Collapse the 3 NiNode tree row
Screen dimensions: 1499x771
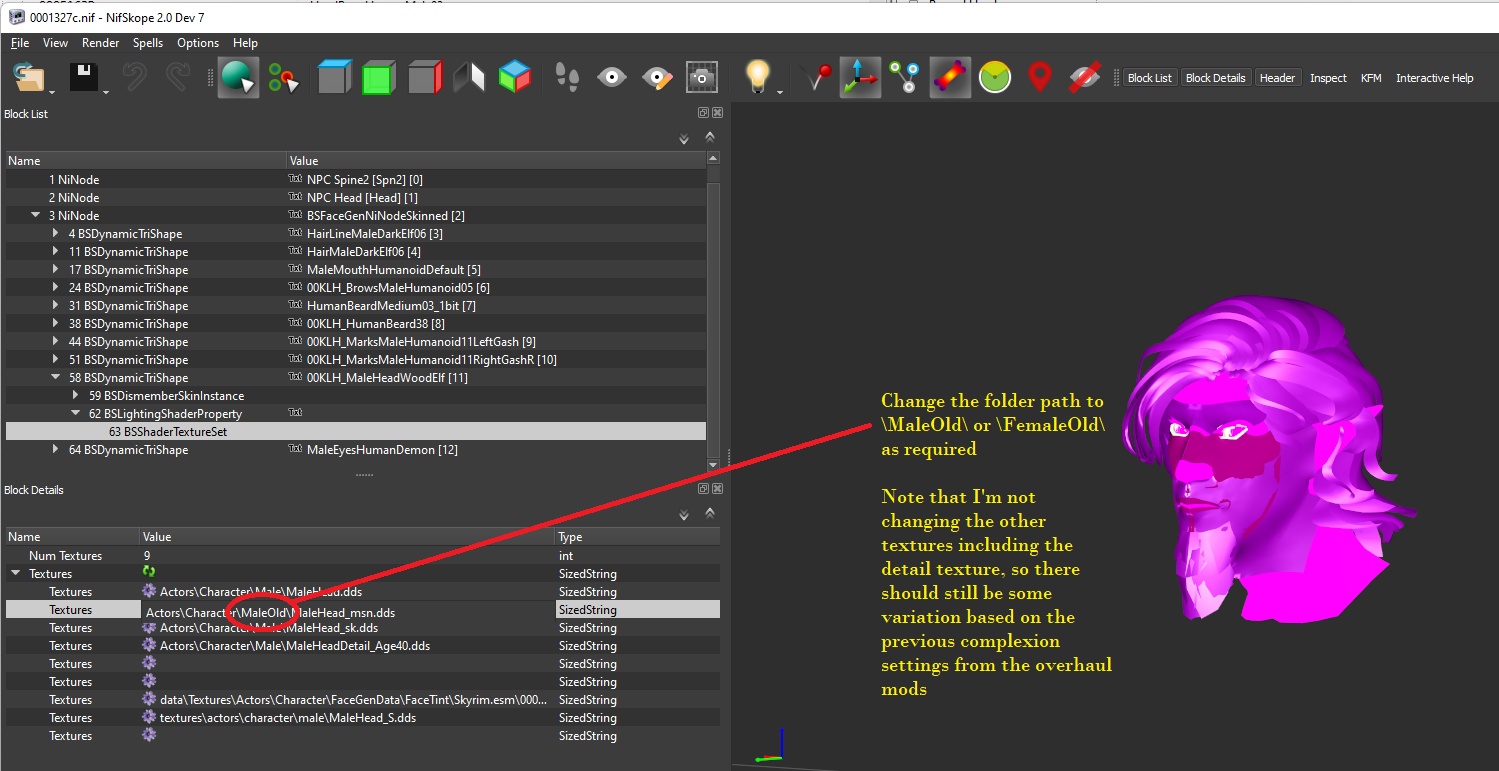click(x=36, y=215)
